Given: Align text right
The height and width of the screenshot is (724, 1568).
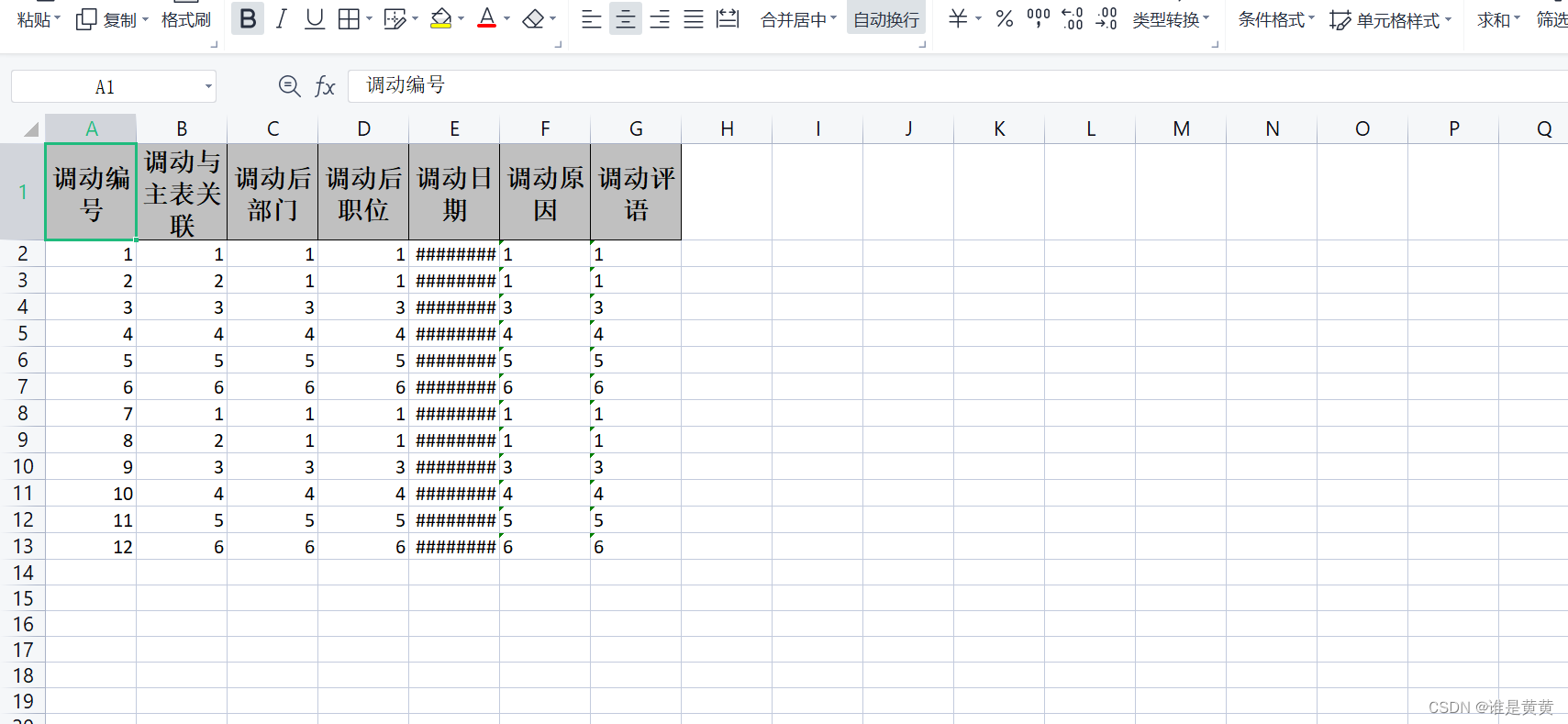Looking at the screenshot, I should pyautogui.click(x=660, y=18).
